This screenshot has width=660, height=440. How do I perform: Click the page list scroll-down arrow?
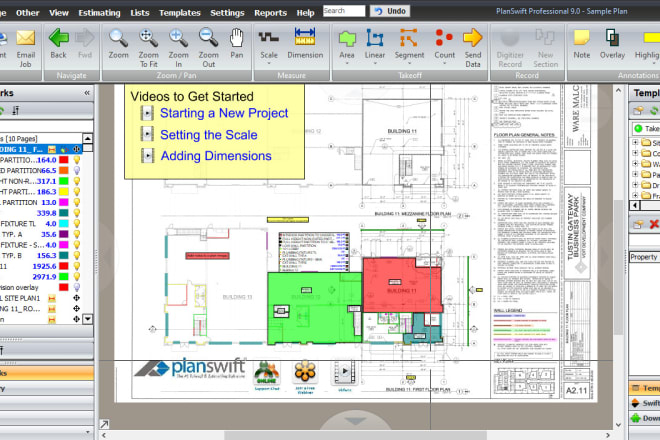click(88, 319)
